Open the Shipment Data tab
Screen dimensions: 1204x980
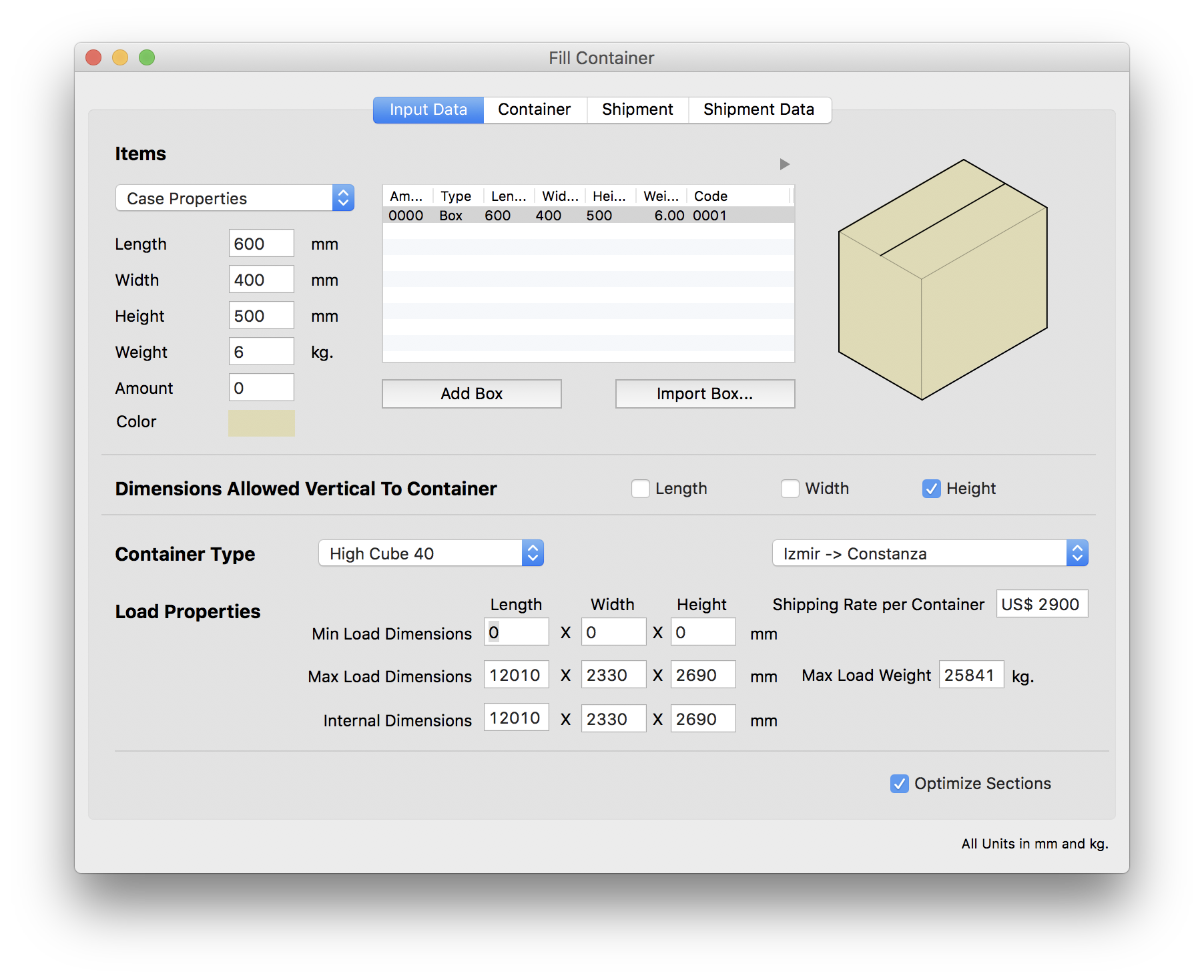759,109
